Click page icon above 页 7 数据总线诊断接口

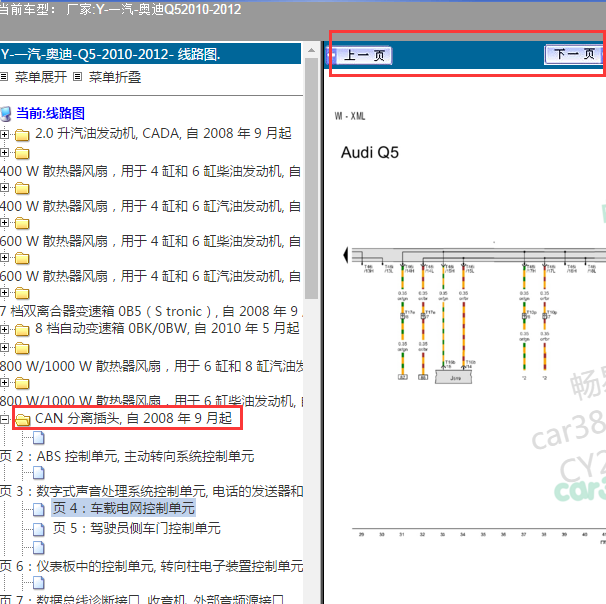coord(39,582)
